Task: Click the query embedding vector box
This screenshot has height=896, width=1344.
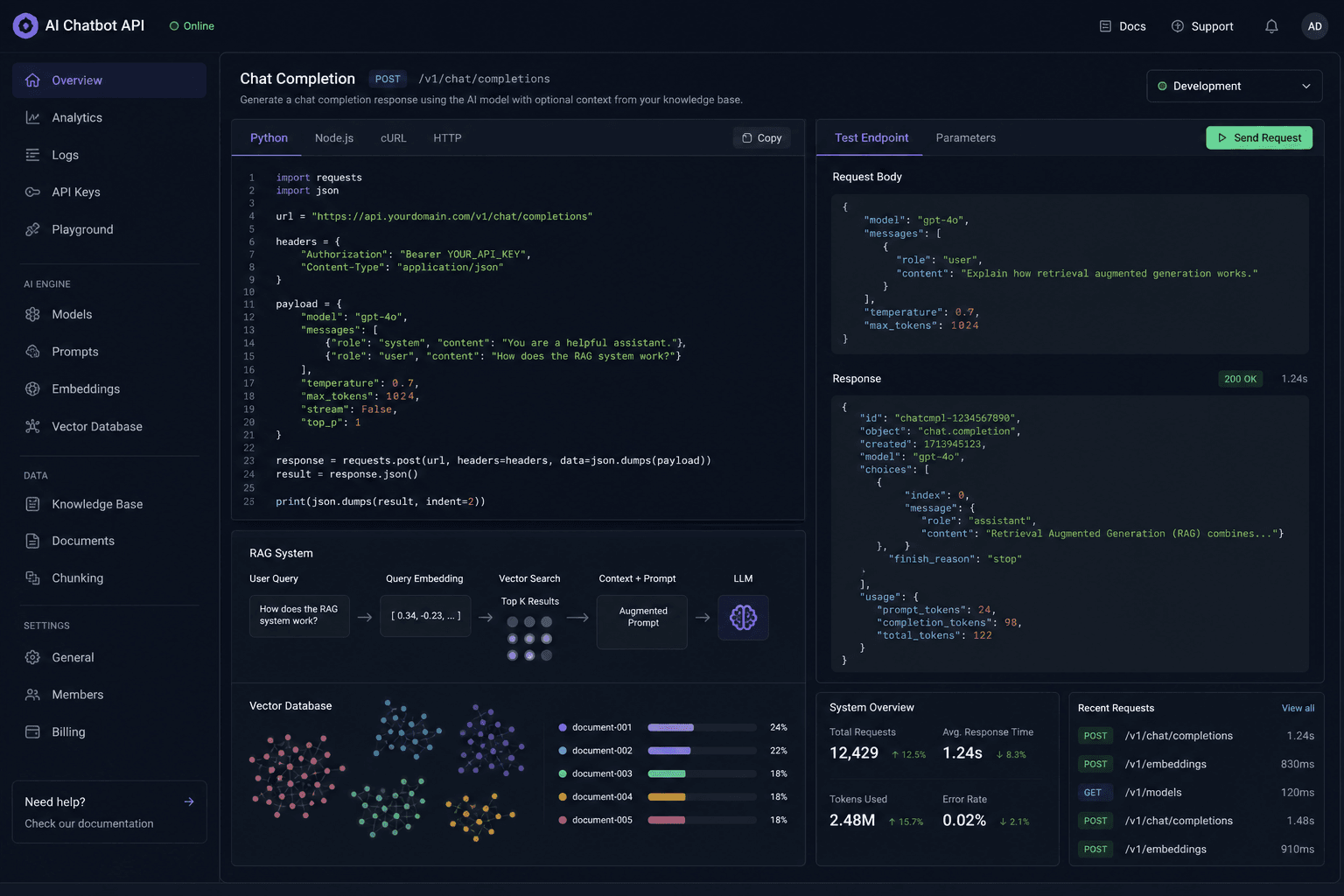Action: pos(425,616)
